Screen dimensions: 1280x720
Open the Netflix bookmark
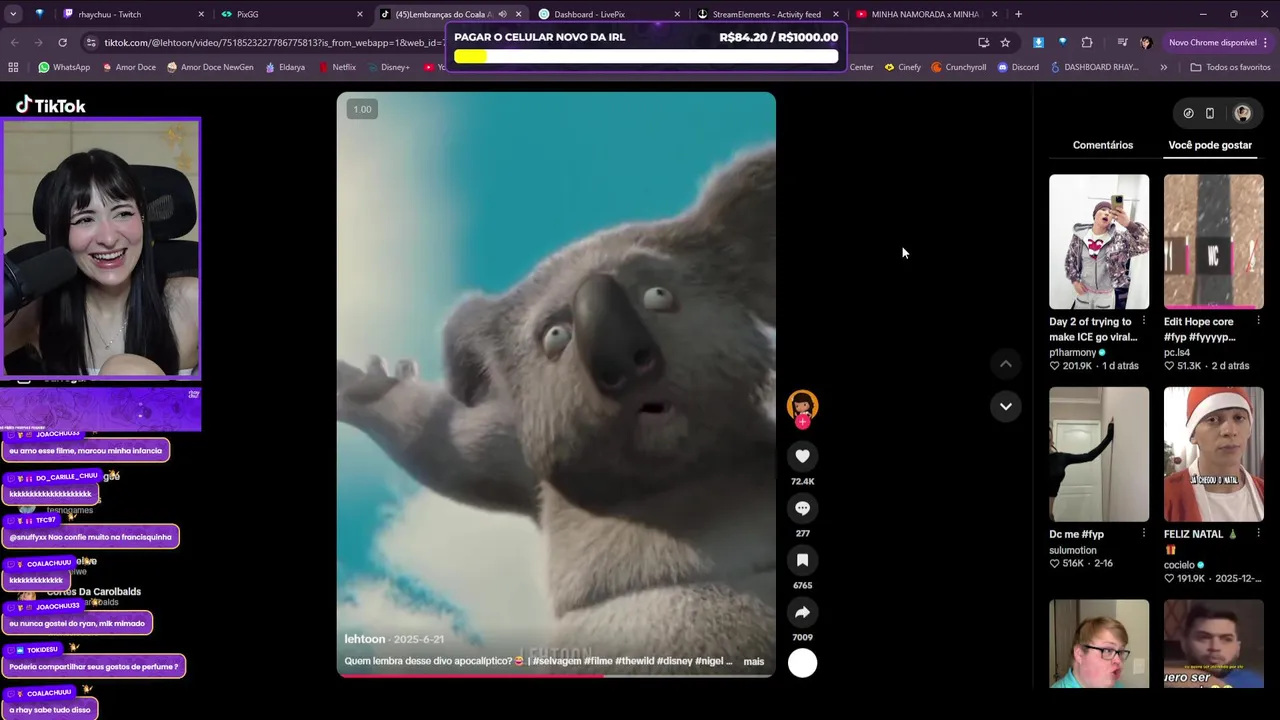pyautogui.click(x=337, y=67)
